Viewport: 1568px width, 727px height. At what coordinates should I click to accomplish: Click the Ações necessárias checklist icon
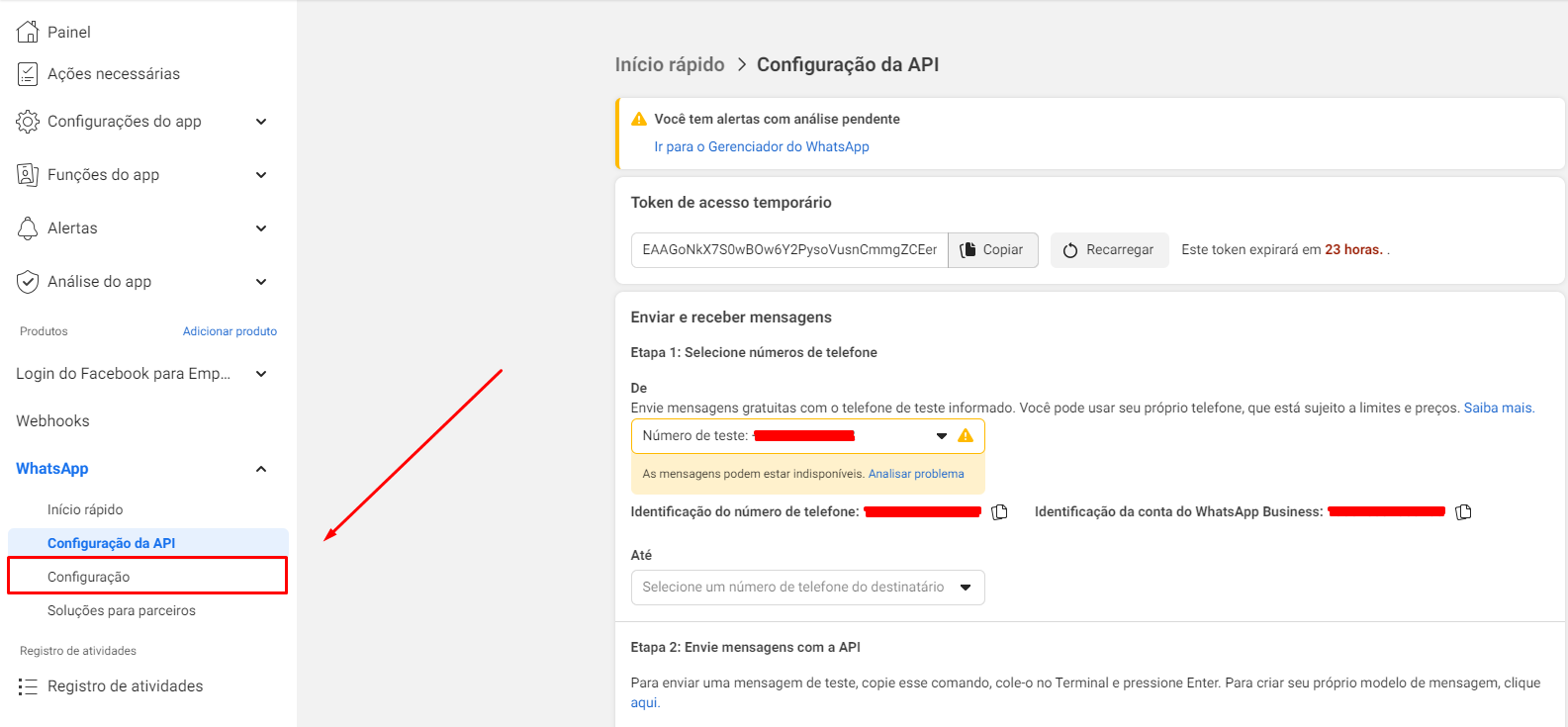click(28, 74)
